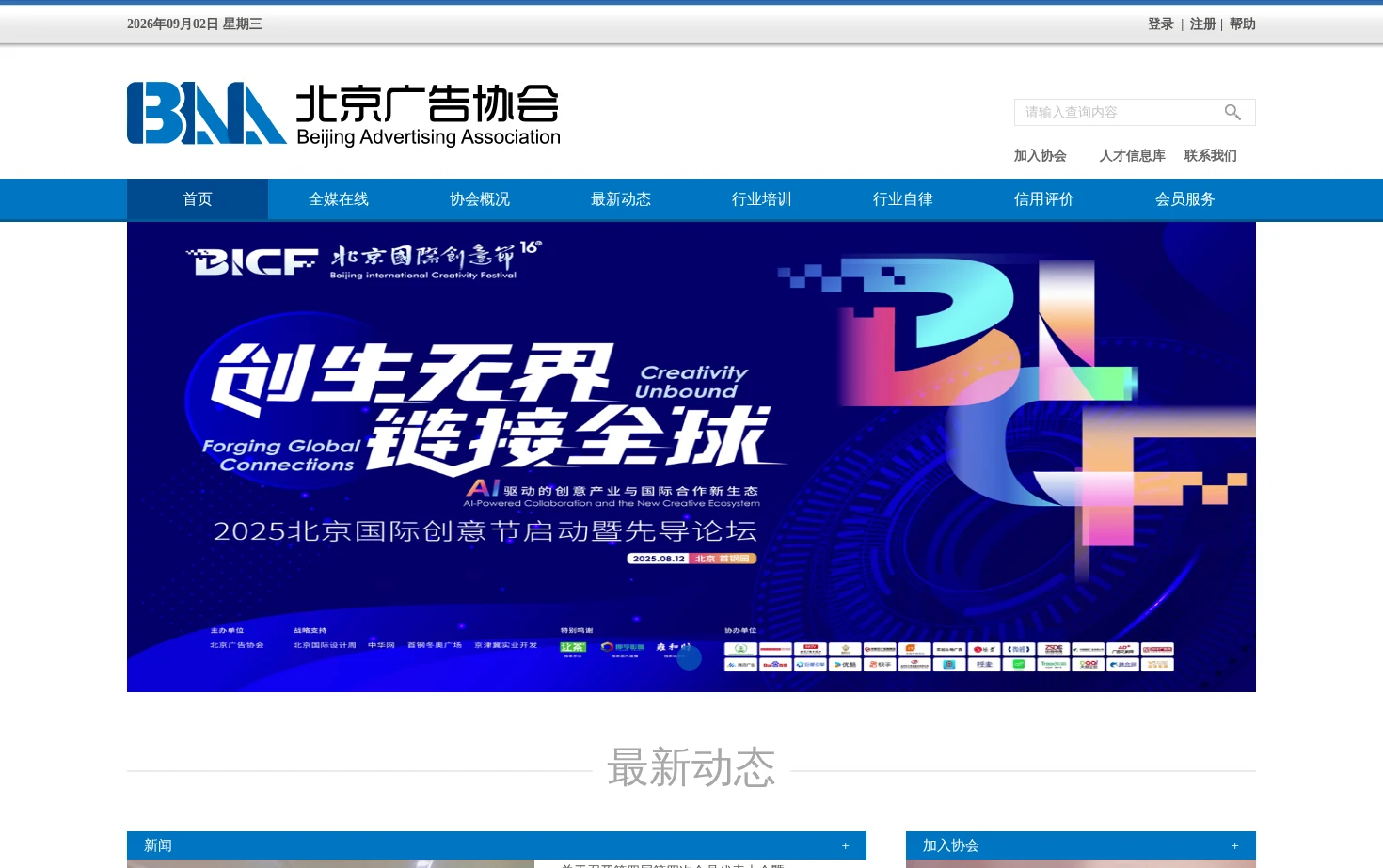Click the 注册 link
1383x868 pixels.
[1202, 24]
